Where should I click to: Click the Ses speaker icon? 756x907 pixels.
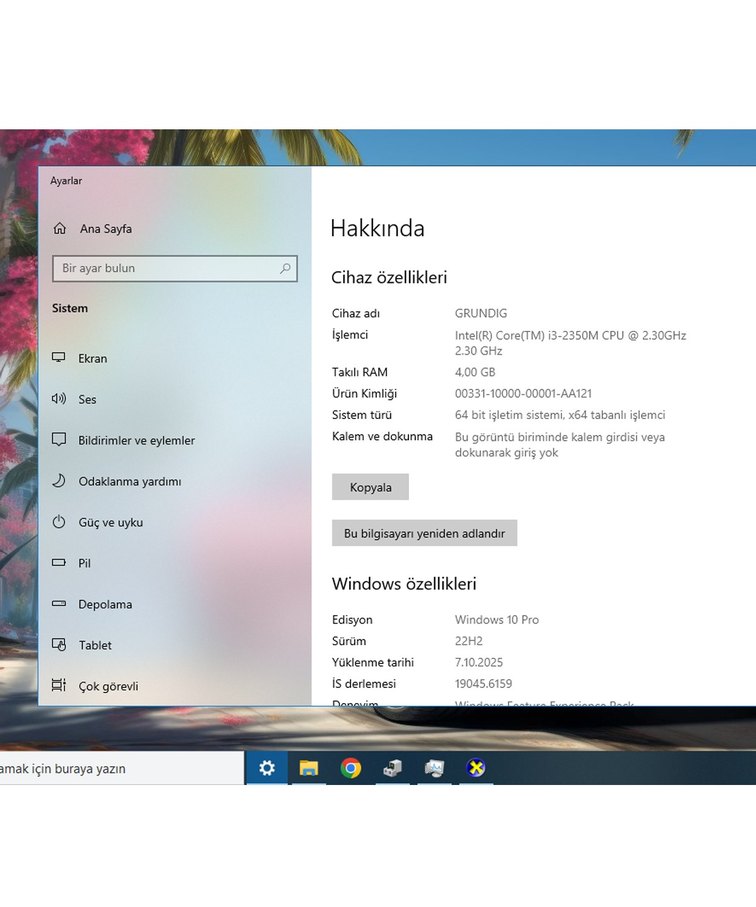(x=58, y=399)
